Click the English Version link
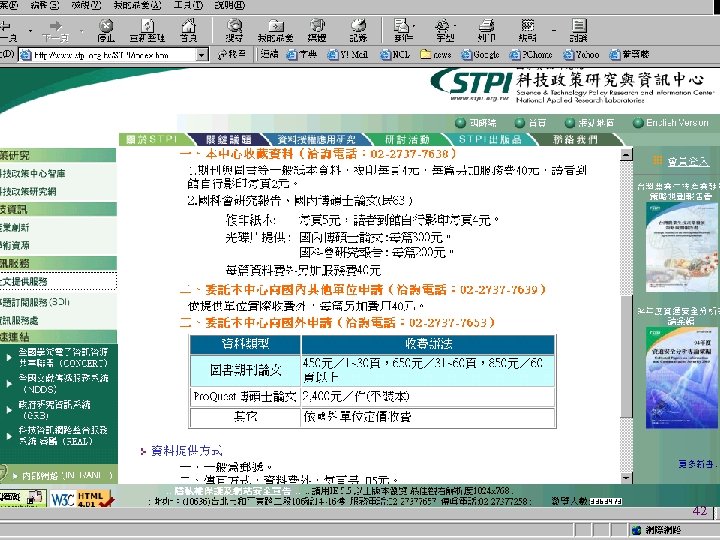Viewport: 720px width, 540px height. 677,123
